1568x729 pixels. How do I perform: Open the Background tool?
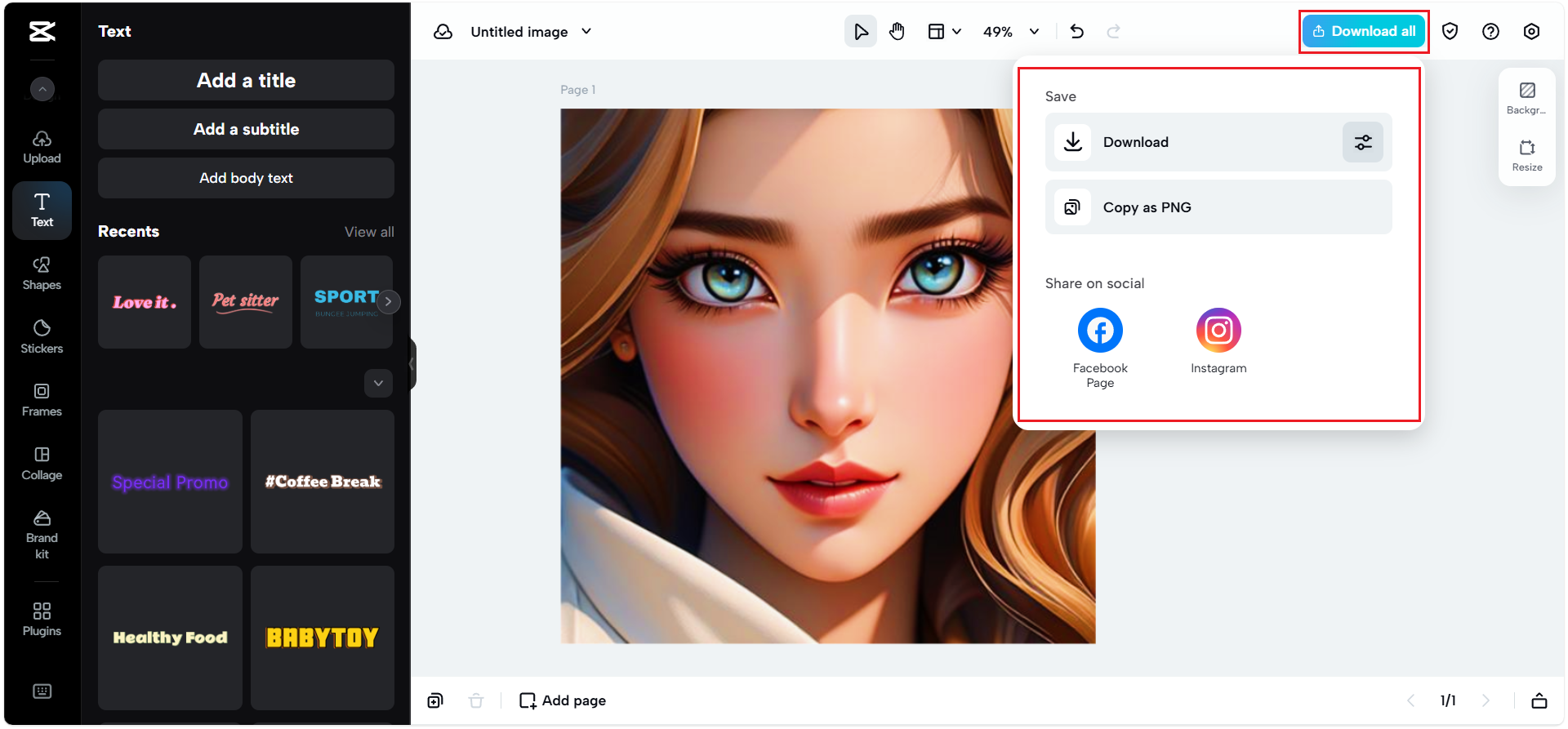[x=1527, y=98]
